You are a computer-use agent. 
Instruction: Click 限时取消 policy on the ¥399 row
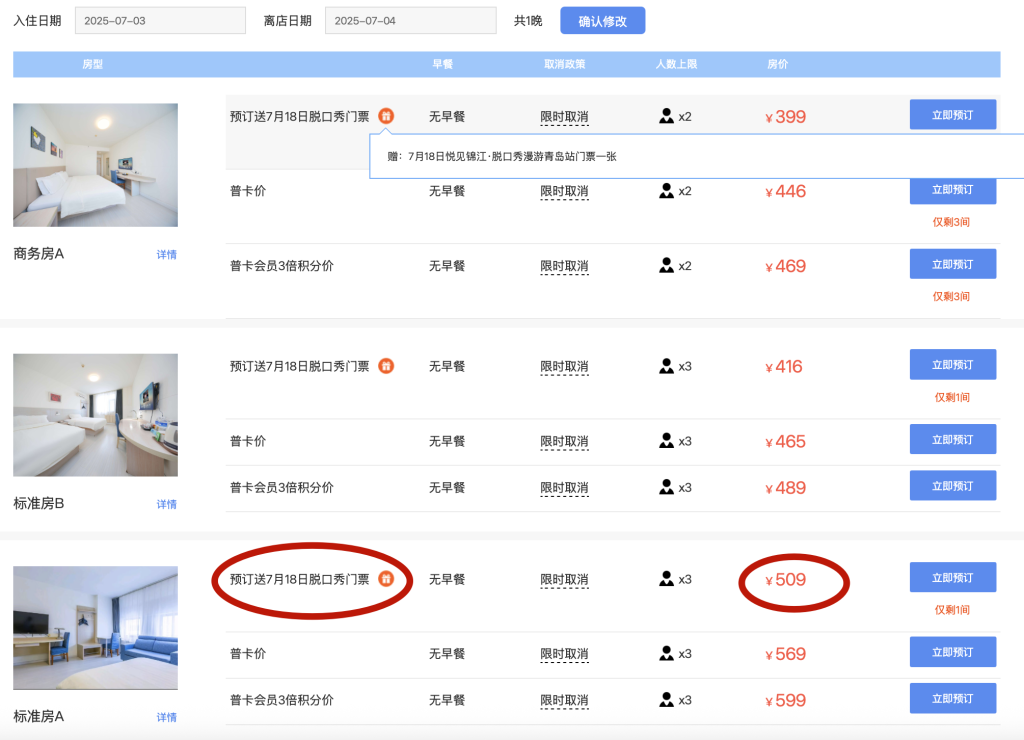click(x=564, y=115)
